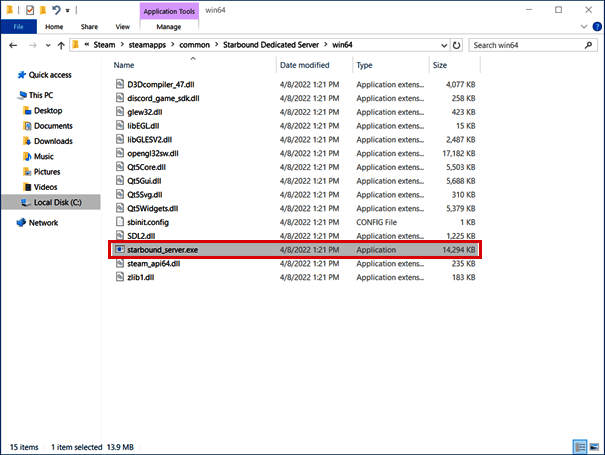
Task: Click the Starbound Dedicated Server breadcrumb
Action: [x=271, y=45]
